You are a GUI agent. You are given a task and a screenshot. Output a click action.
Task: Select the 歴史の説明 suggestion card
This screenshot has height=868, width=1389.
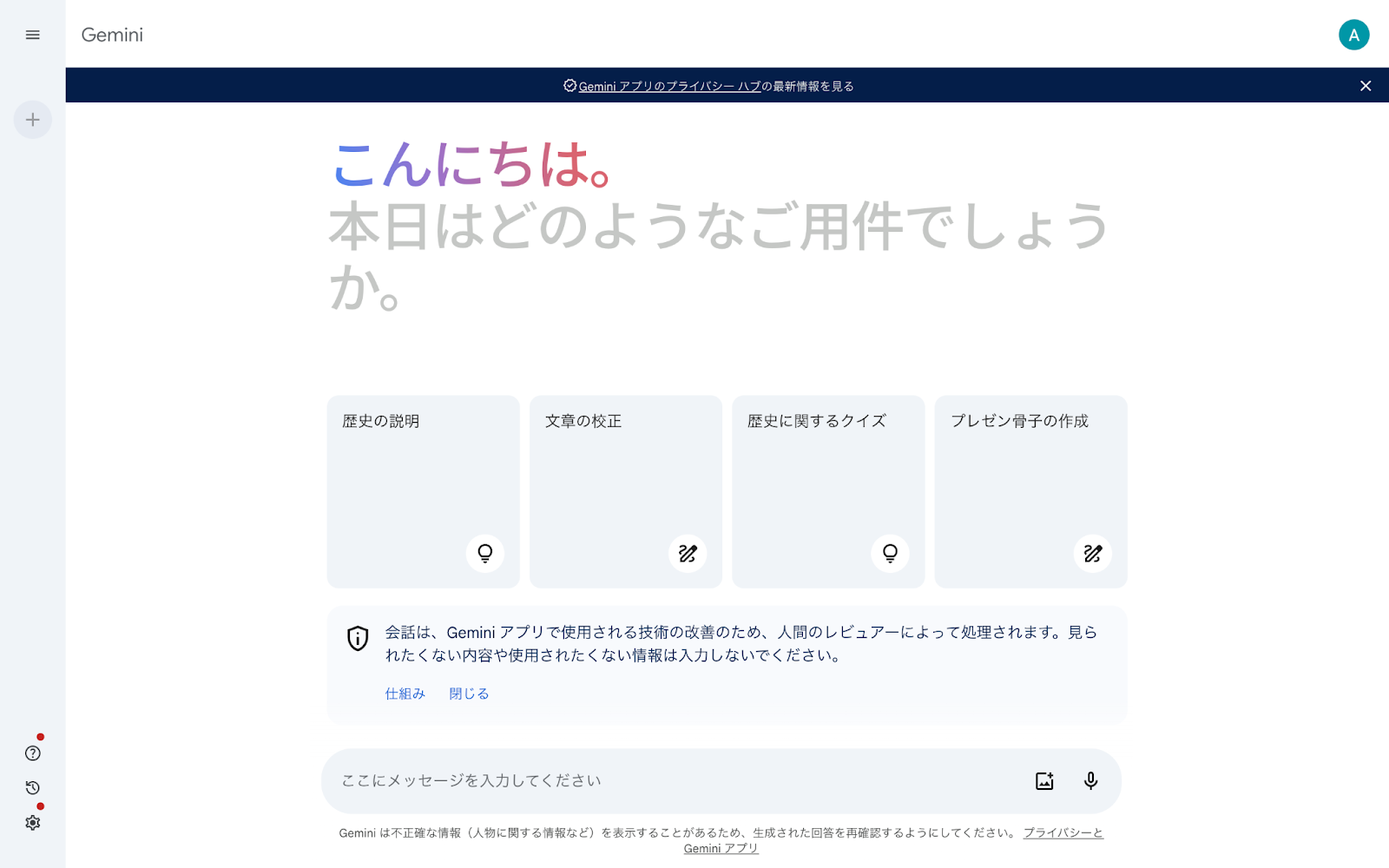pos(424,492)
